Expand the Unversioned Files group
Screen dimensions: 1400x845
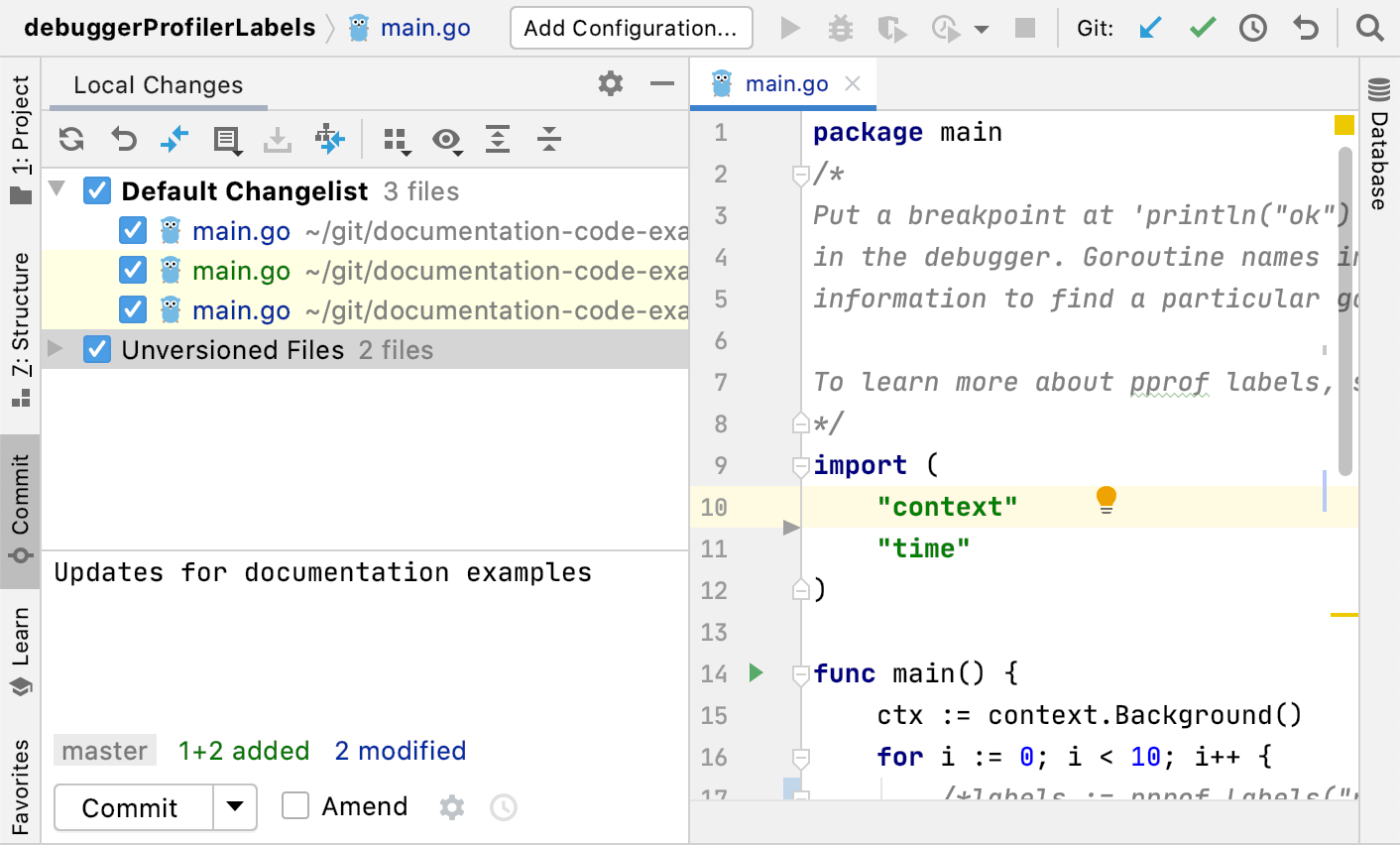57,349
